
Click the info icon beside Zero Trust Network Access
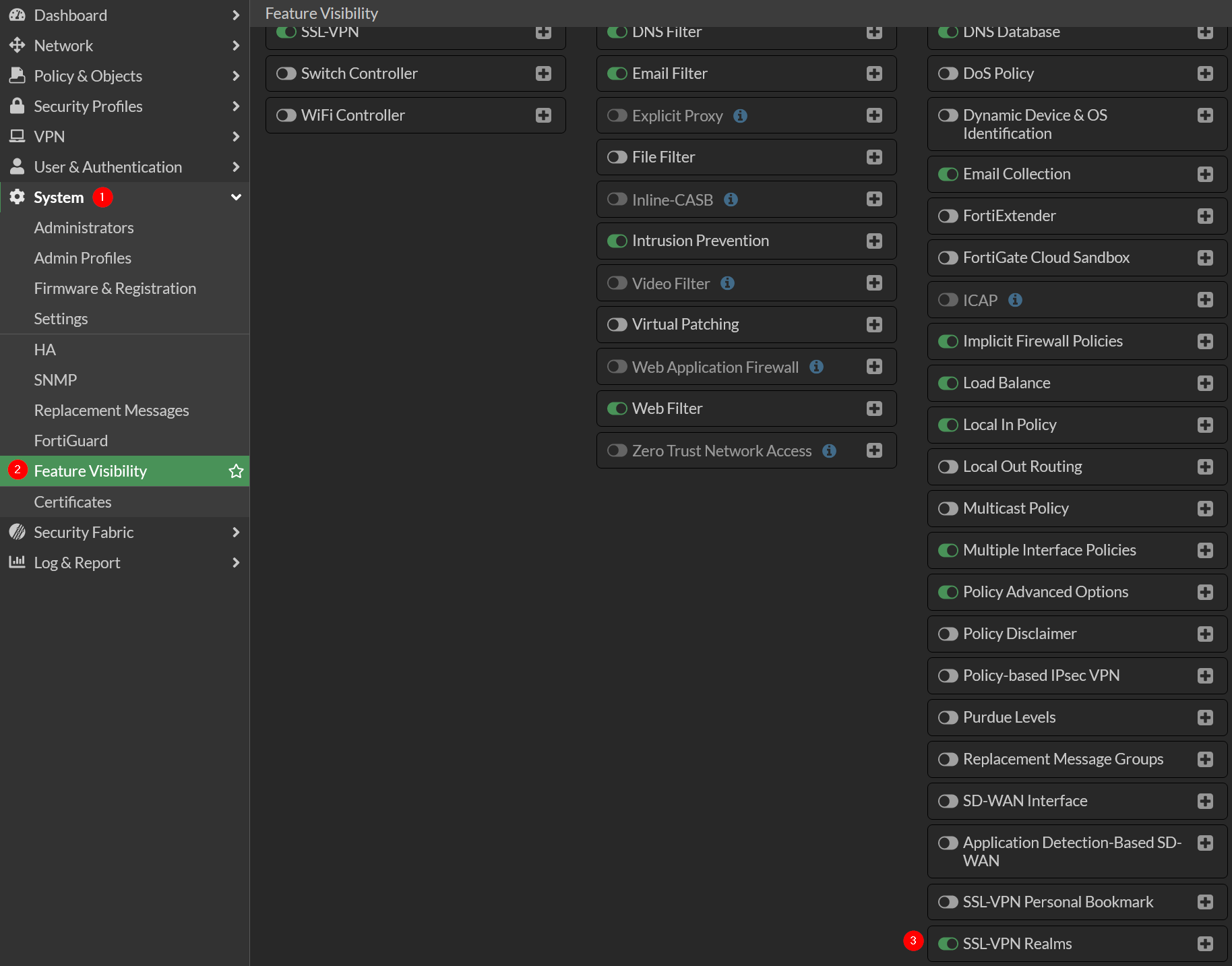point(830,451)
